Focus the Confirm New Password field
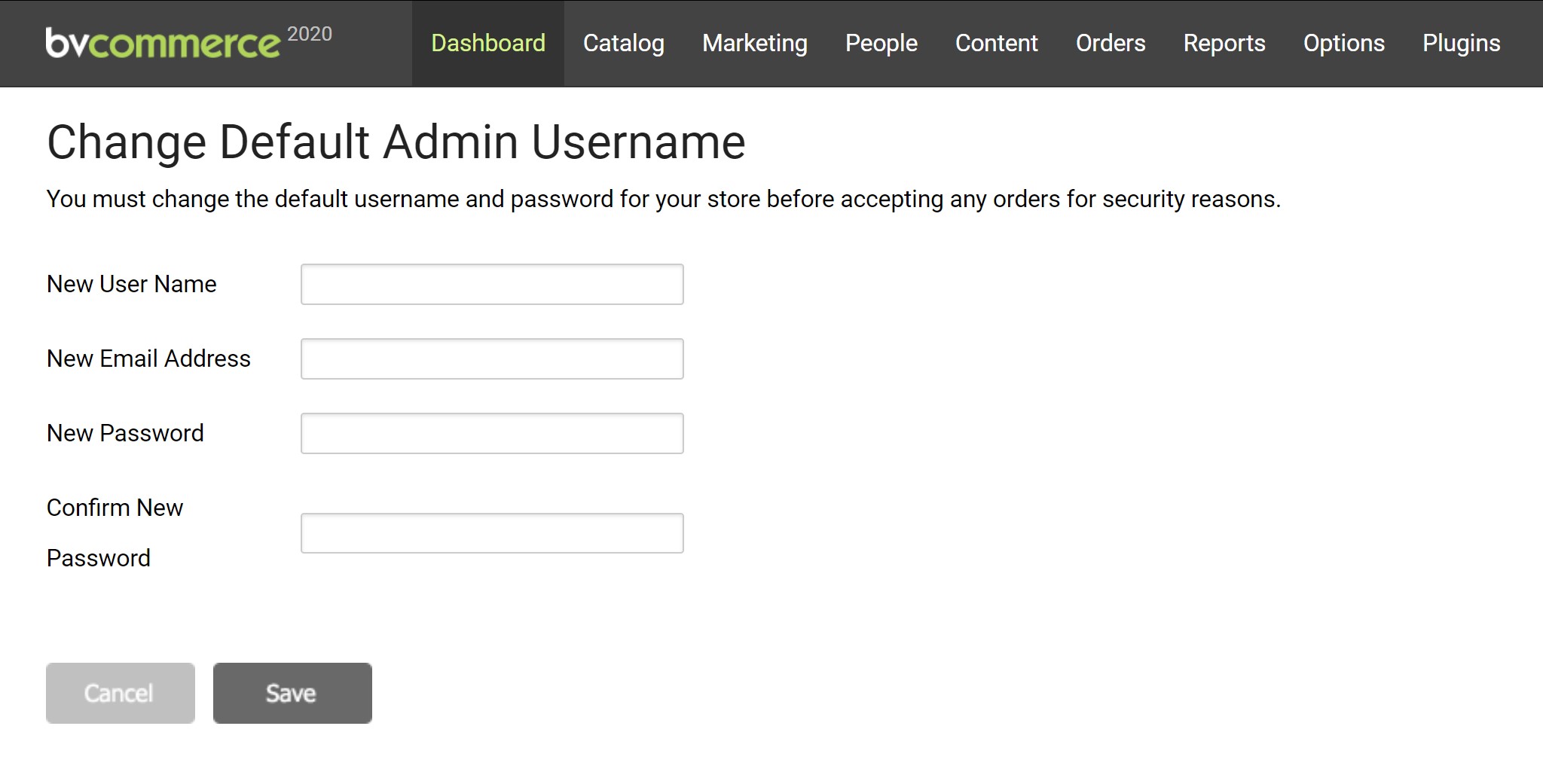 click(x=492, y=533)
